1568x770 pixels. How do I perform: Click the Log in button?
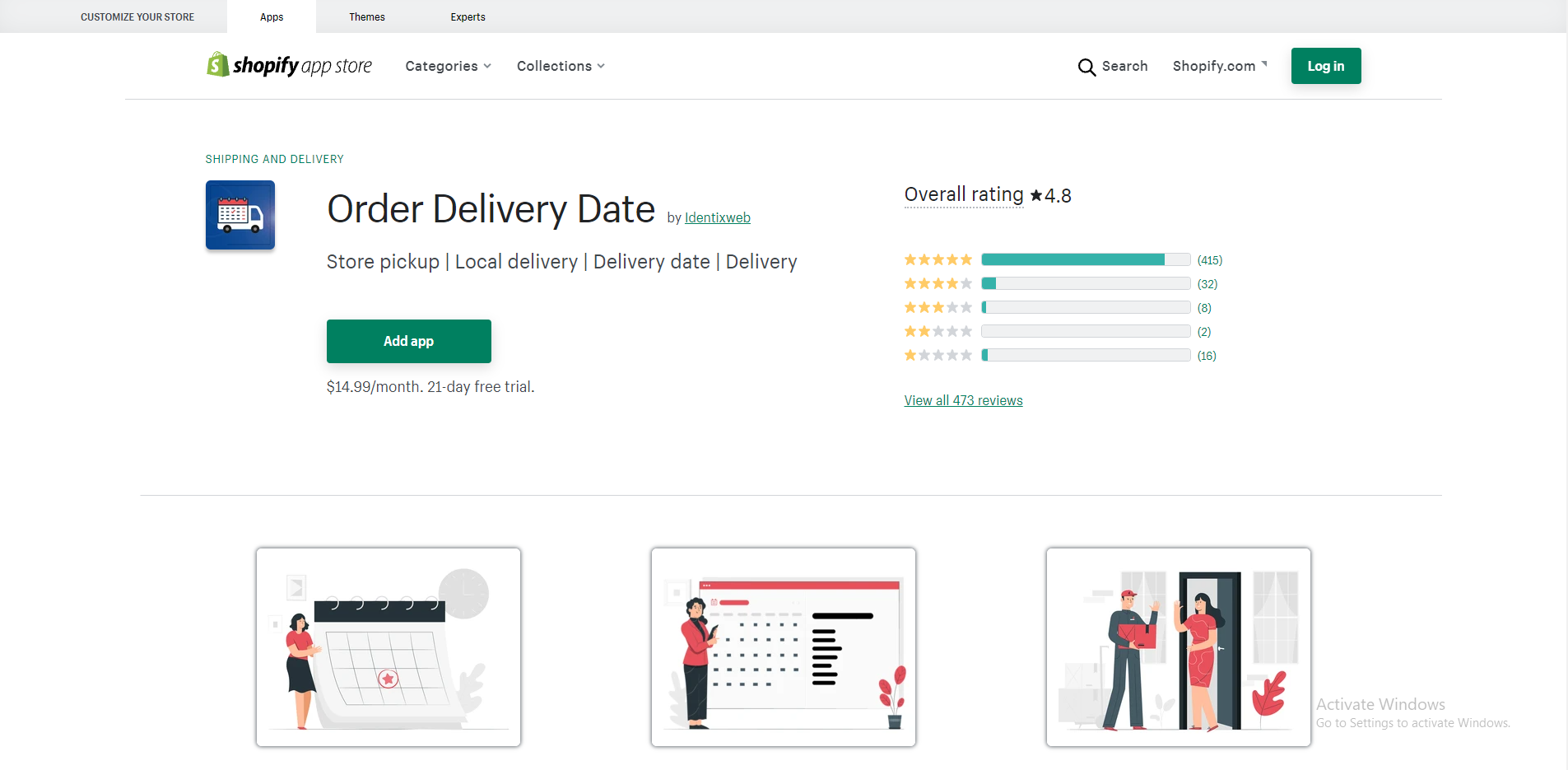pyautogui.click(x=1325, y=66)
